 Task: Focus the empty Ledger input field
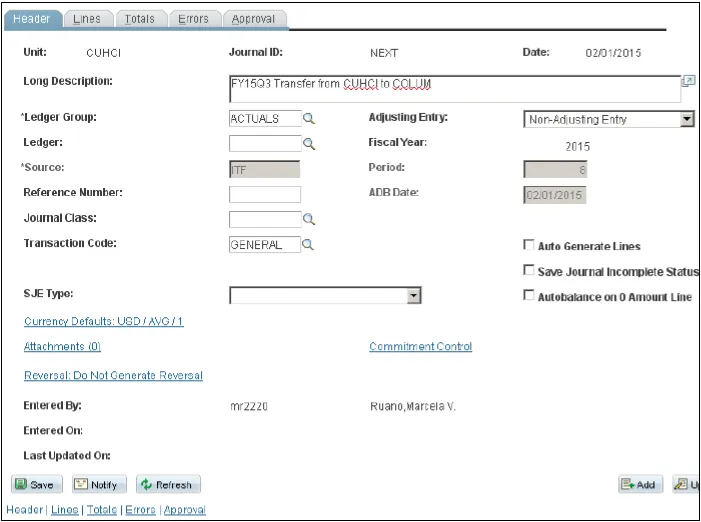(x=265, y=144)
